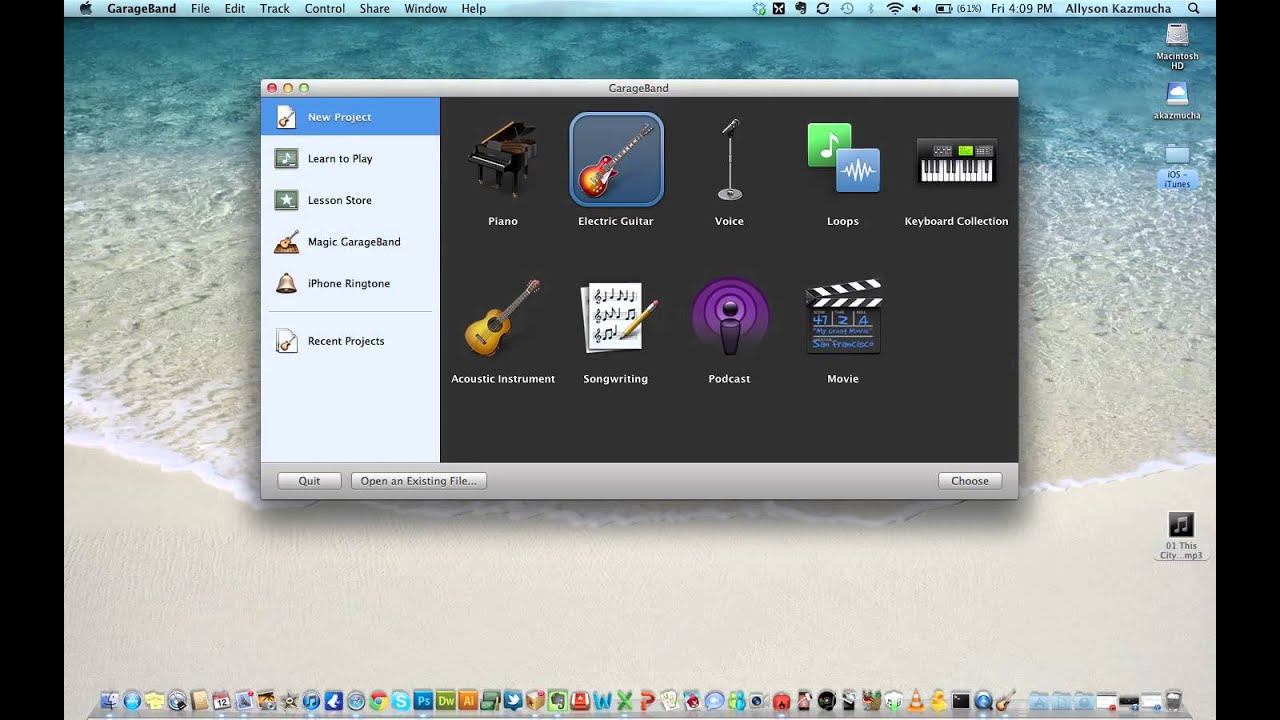Viewport: 1280px width, 720px height.
Task: Launch Illustrator from the dock
Action: point(468,701)
